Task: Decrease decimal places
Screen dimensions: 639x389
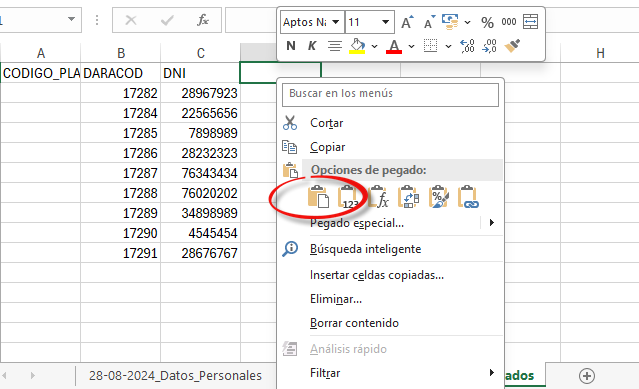Action: (489, 46)
